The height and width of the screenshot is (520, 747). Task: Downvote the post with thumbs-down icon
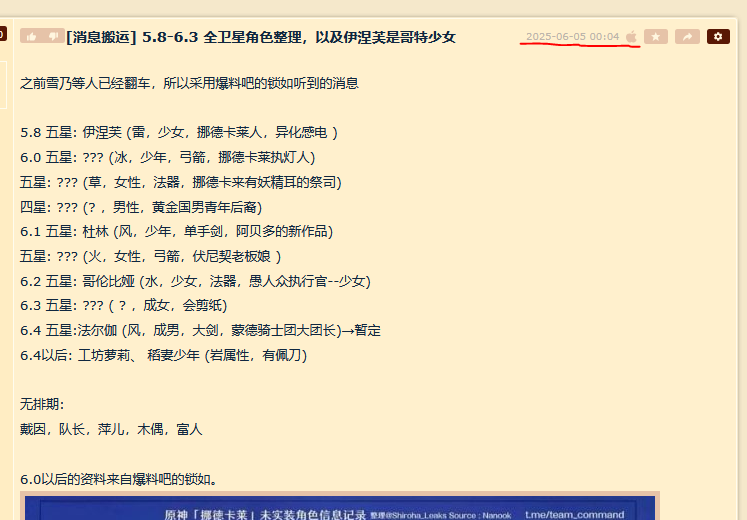click(x=53, y=37)
